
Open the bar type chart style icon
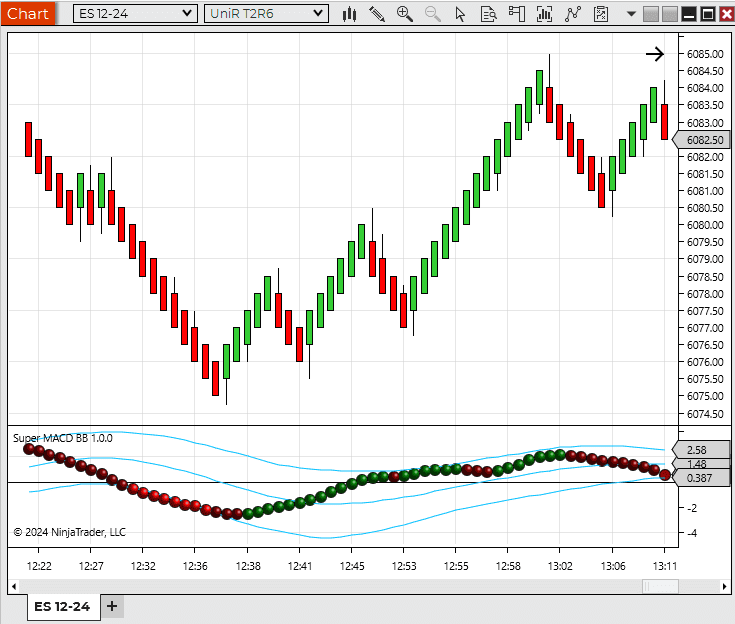click(349, 14)
